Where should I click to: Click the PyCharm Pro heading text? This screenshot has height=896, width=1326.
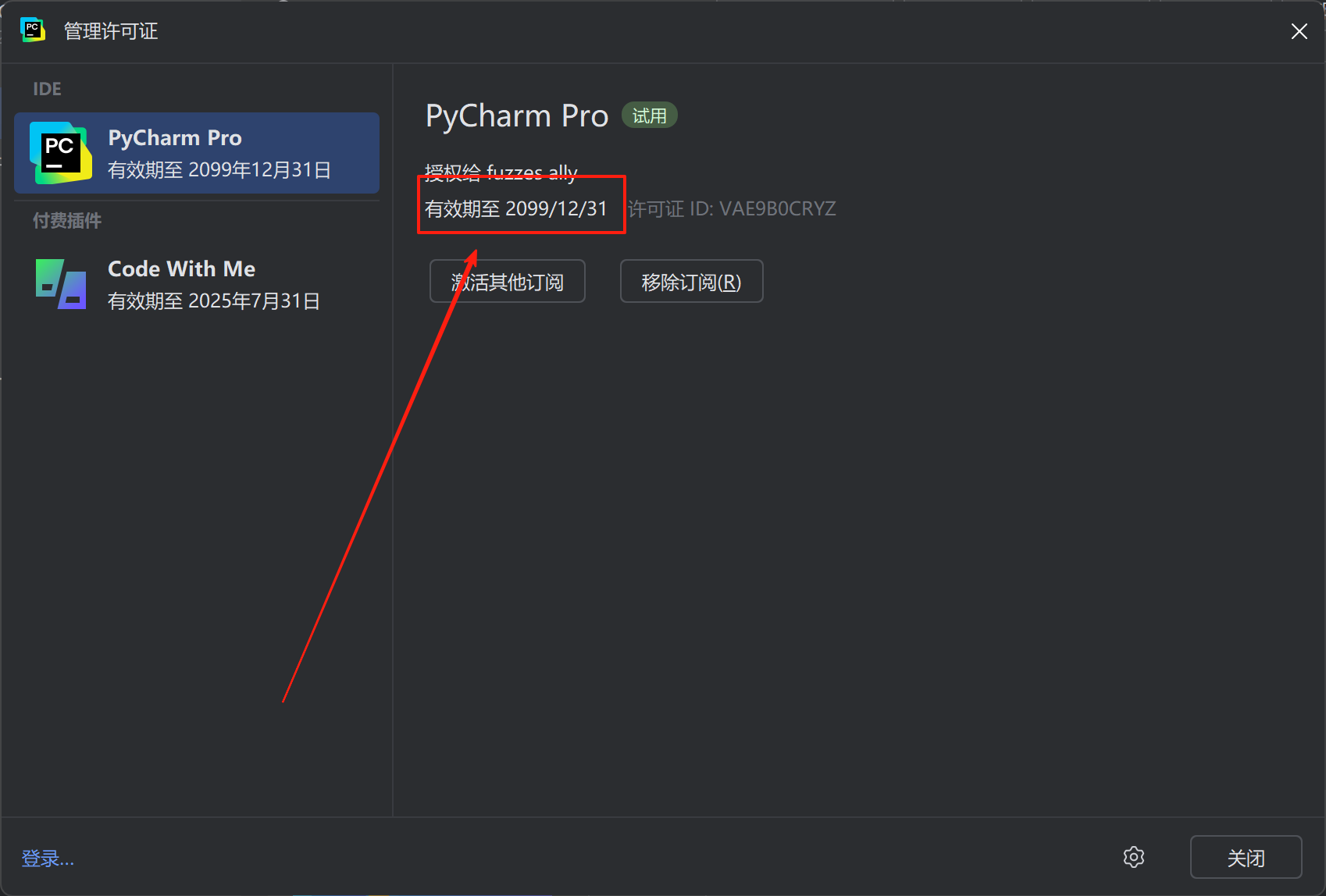click(x=517, y=116)
